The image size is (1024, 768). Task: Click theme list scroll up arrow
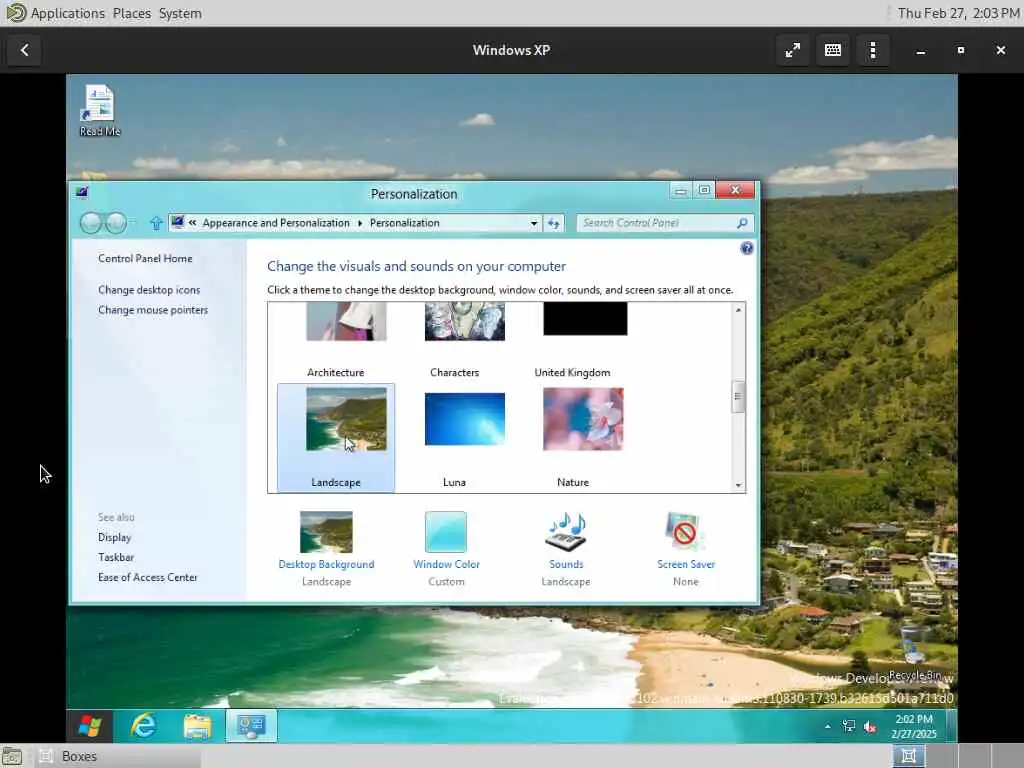738,310
